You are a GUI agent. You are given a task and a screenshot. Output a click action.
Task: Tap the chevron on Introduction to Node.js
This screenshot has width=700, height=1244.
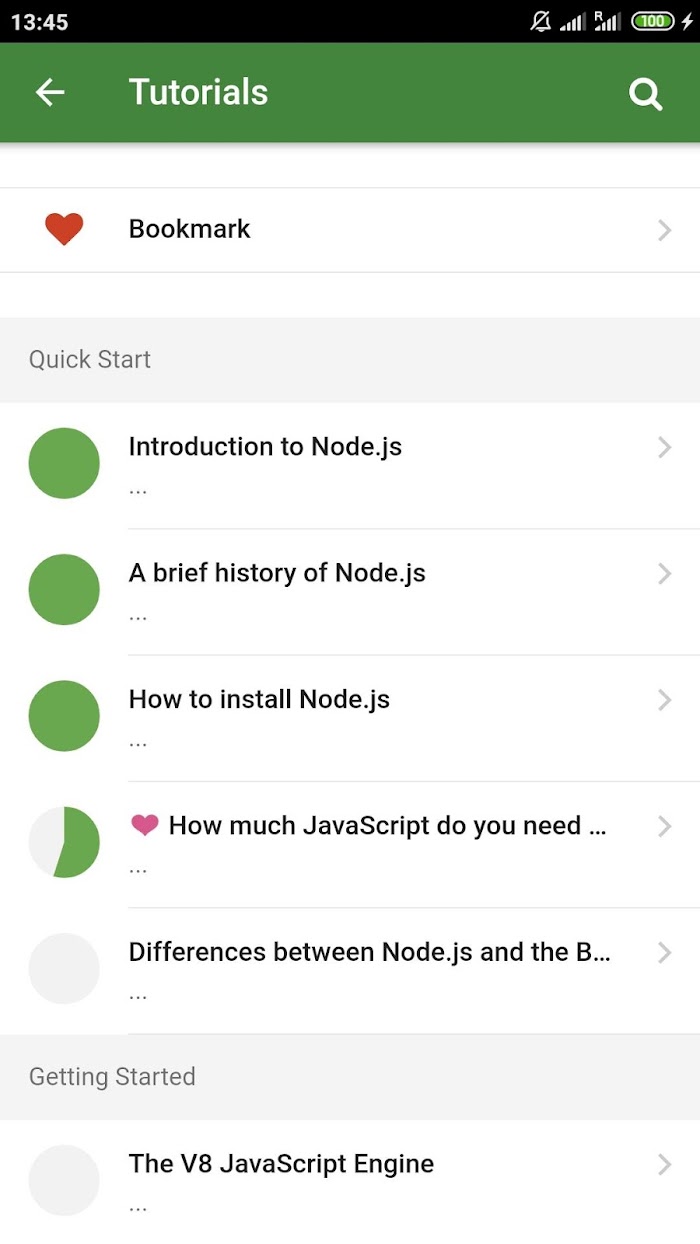tap(665, 447)
